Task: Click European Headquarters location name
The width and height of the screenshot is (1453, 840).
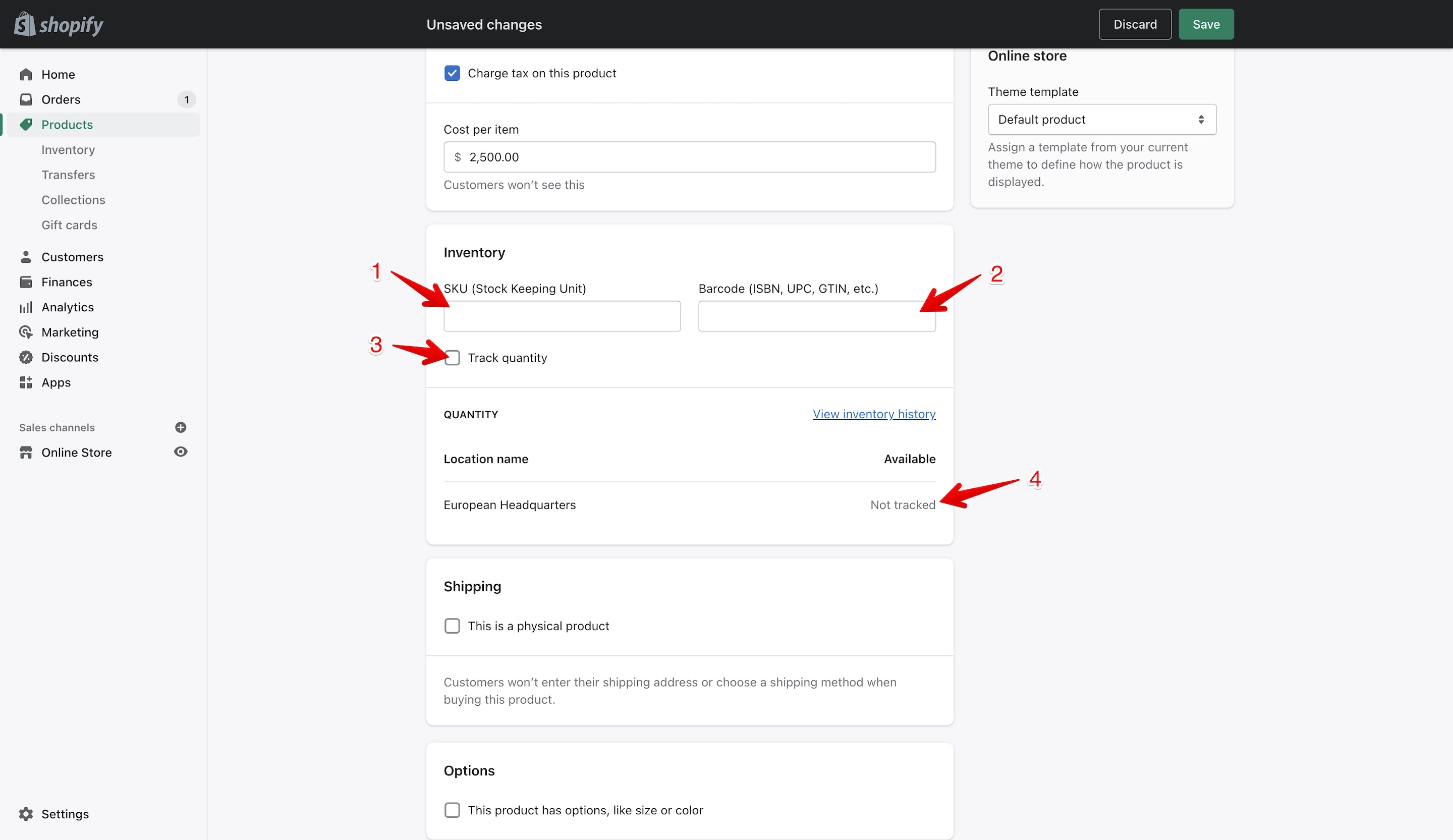Action: click(x=509, y=505)
